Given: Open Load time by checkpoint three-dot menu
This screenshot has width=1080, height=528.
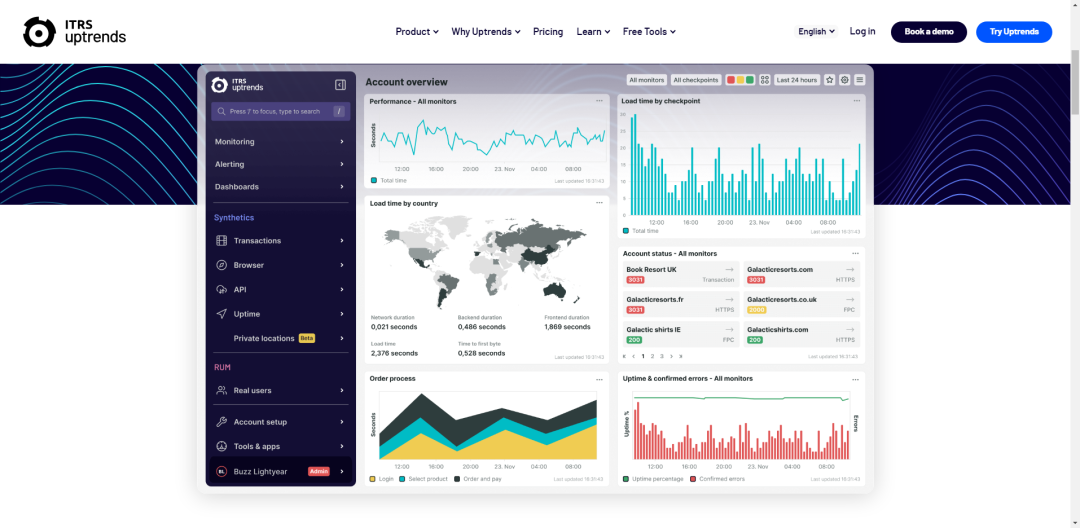Looking at the screenshot, I should (857, 101).
